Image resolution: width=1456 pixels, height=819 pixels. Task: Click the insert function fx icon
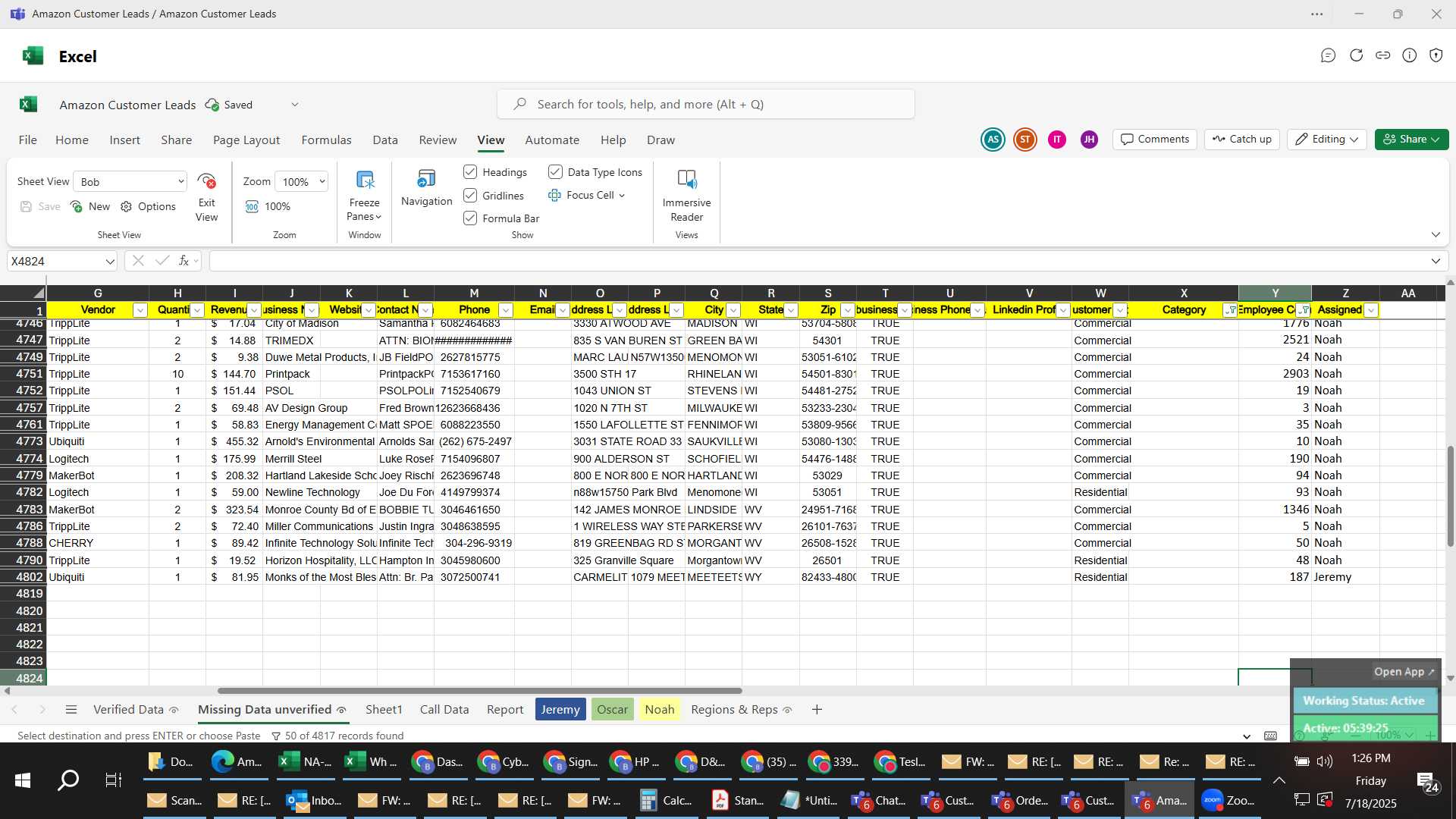[x=184, y=261]
